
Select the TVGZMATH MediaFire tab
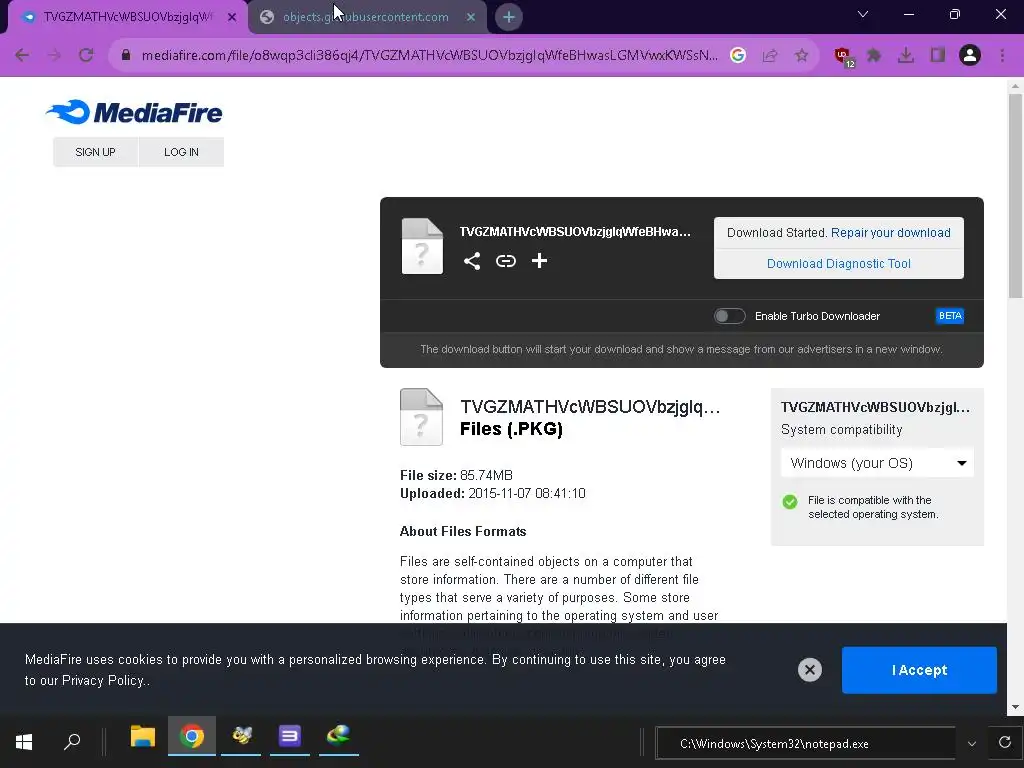pyautogui.click(x=127, y=17)
